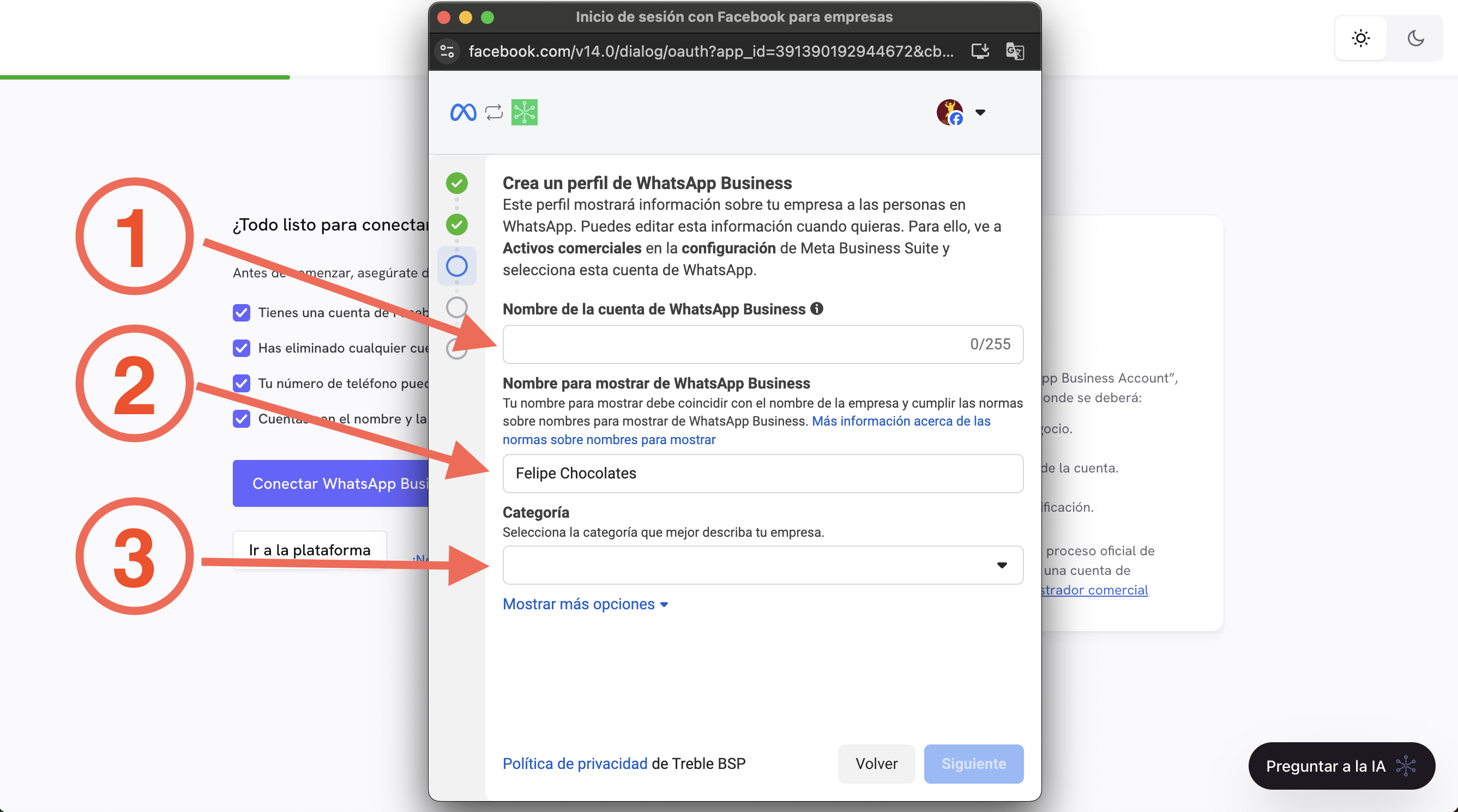Screen dimensions: 1458x812
Task: Open the administrador comercial link in background
Action: coord(1095,590)
